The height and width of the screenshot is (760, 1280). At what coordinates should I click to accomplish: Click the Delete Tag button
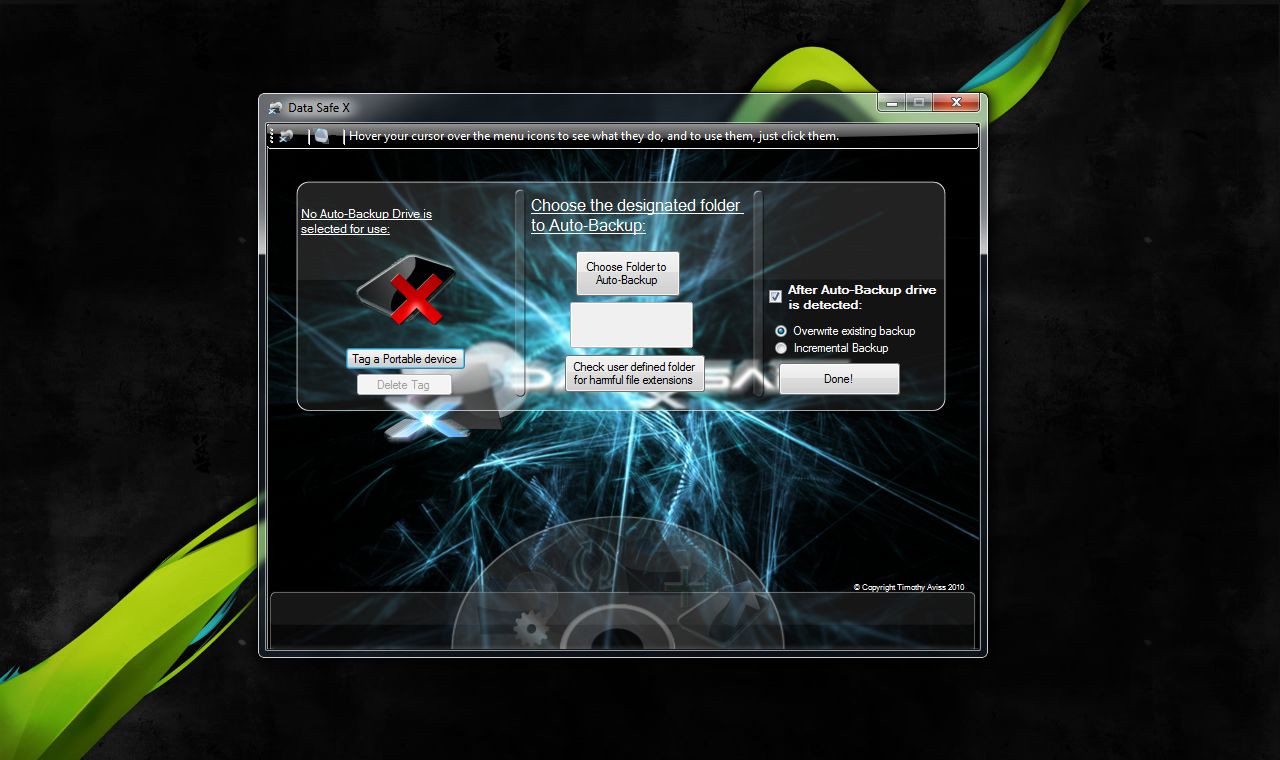point(404,385)
